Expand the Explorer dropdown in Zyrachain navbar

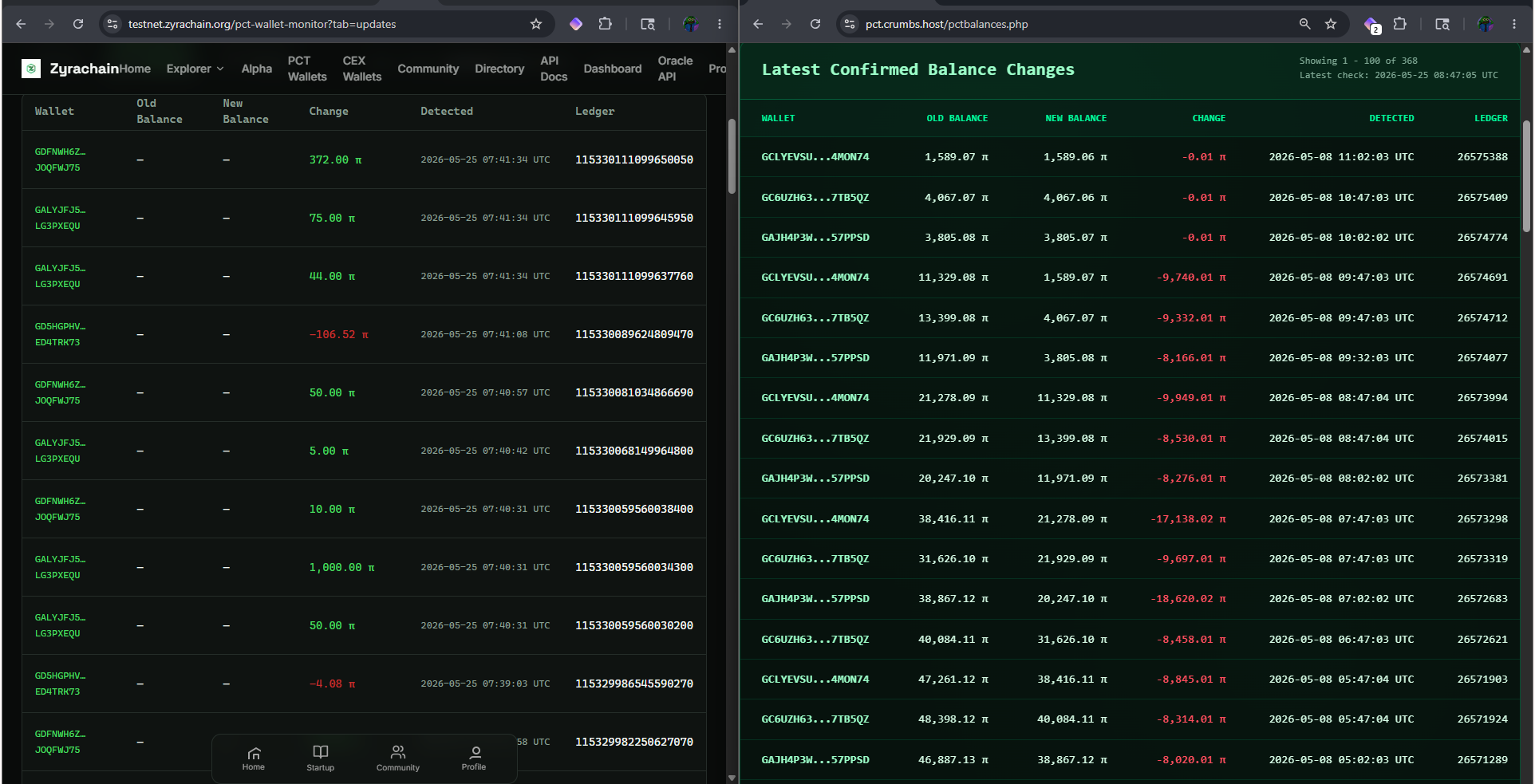click(195, 69)
